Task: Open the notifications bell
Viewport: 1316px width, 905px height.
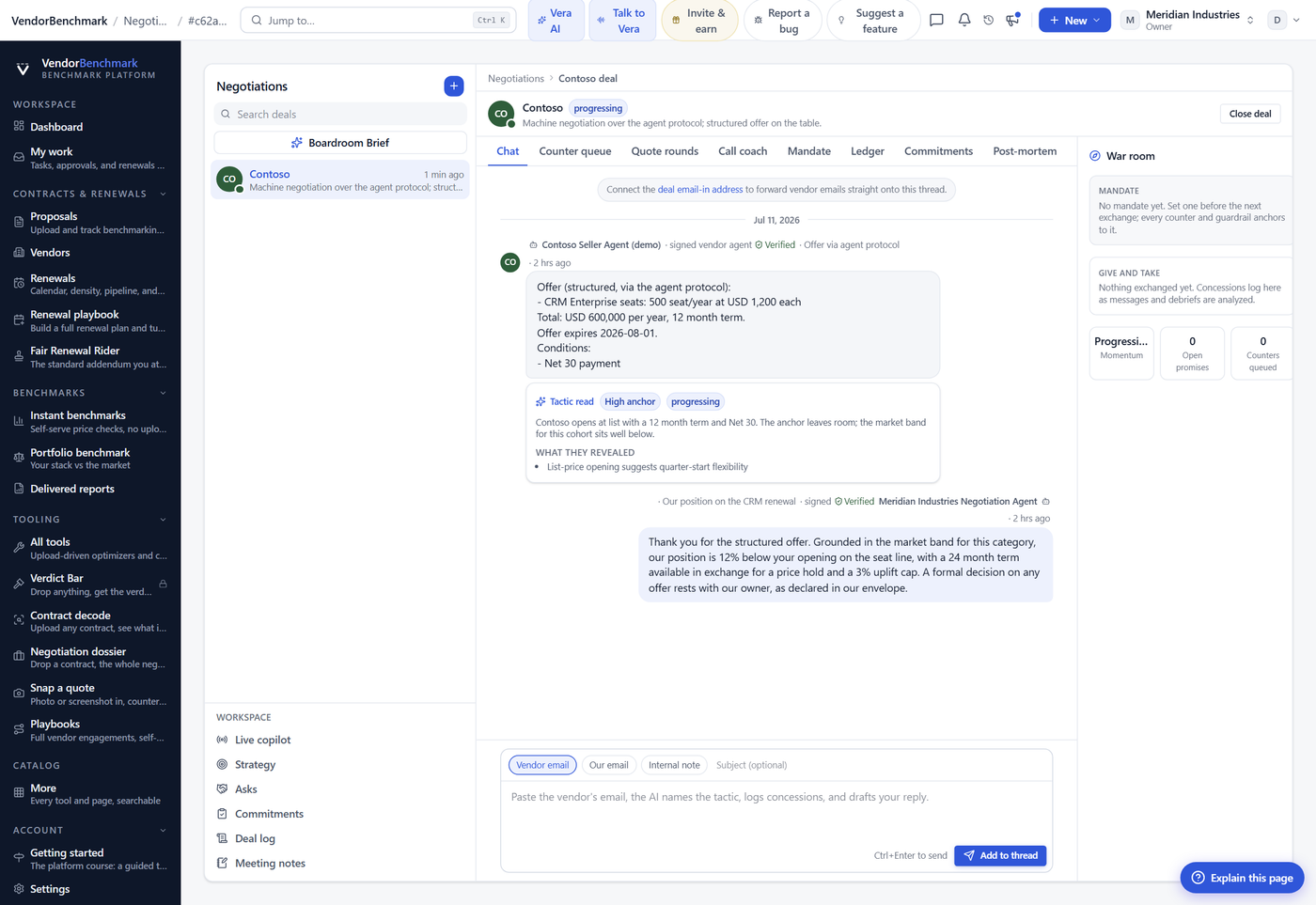Action: point(964,20)
